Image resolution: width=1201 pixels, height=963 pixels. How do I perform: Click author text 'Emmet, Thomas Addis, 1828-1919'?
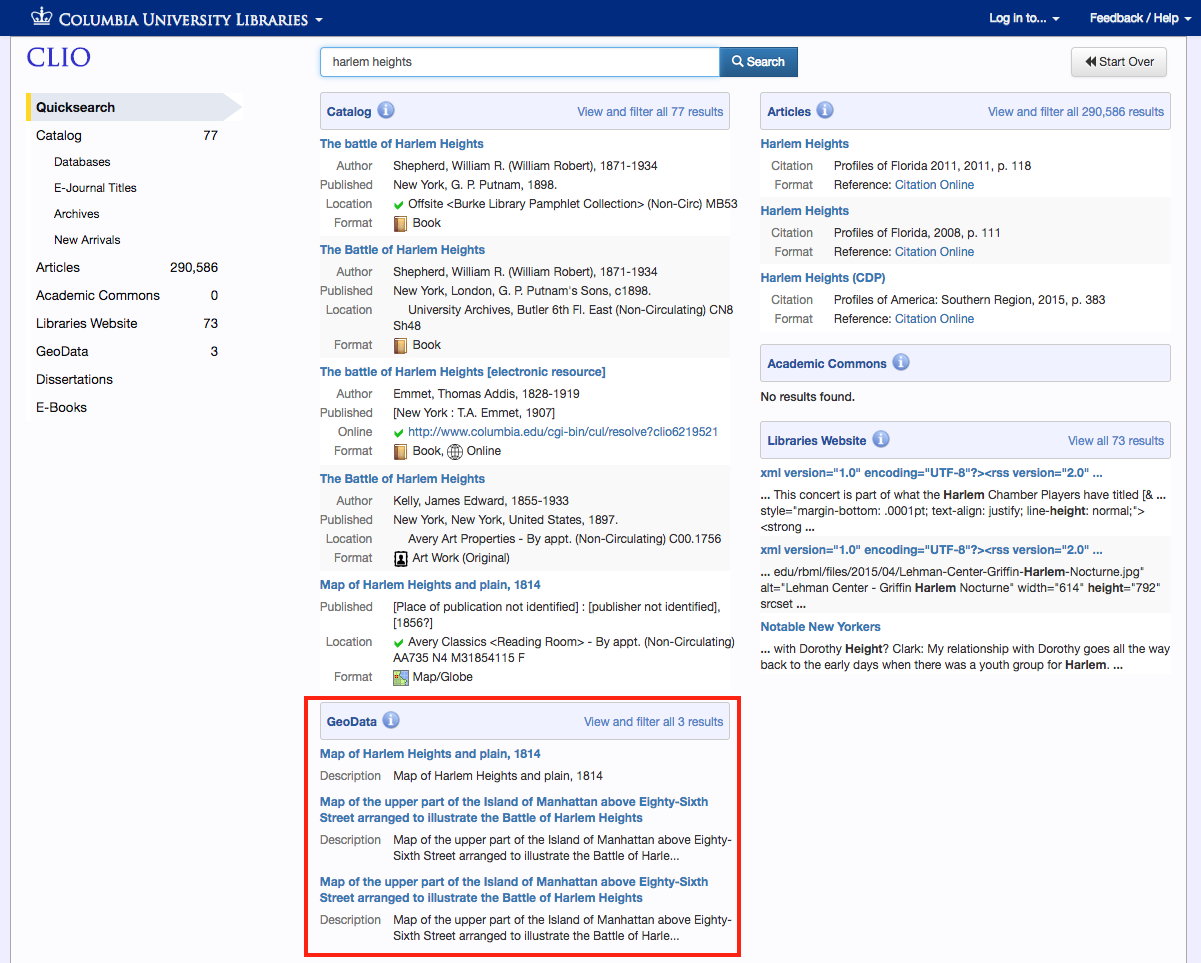(x=486, y=394)
